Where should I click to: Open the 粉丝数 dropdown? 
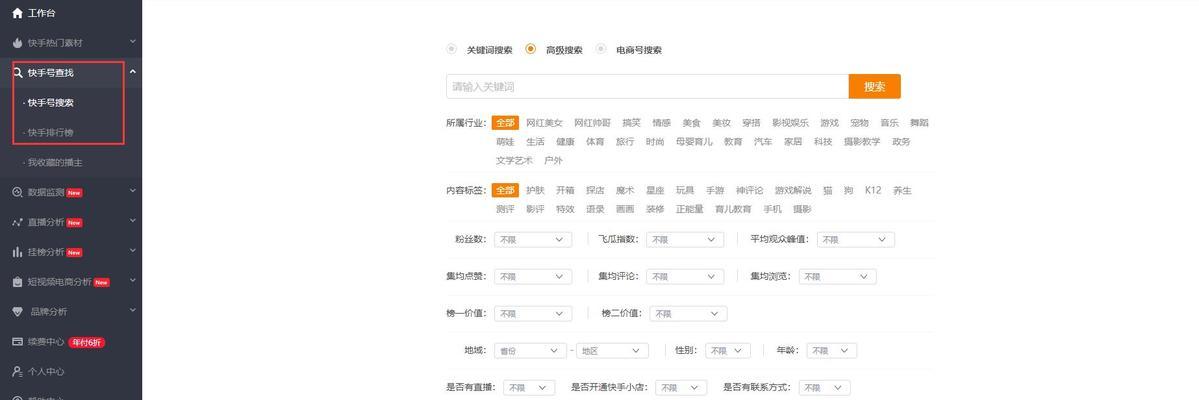(533, 239)
